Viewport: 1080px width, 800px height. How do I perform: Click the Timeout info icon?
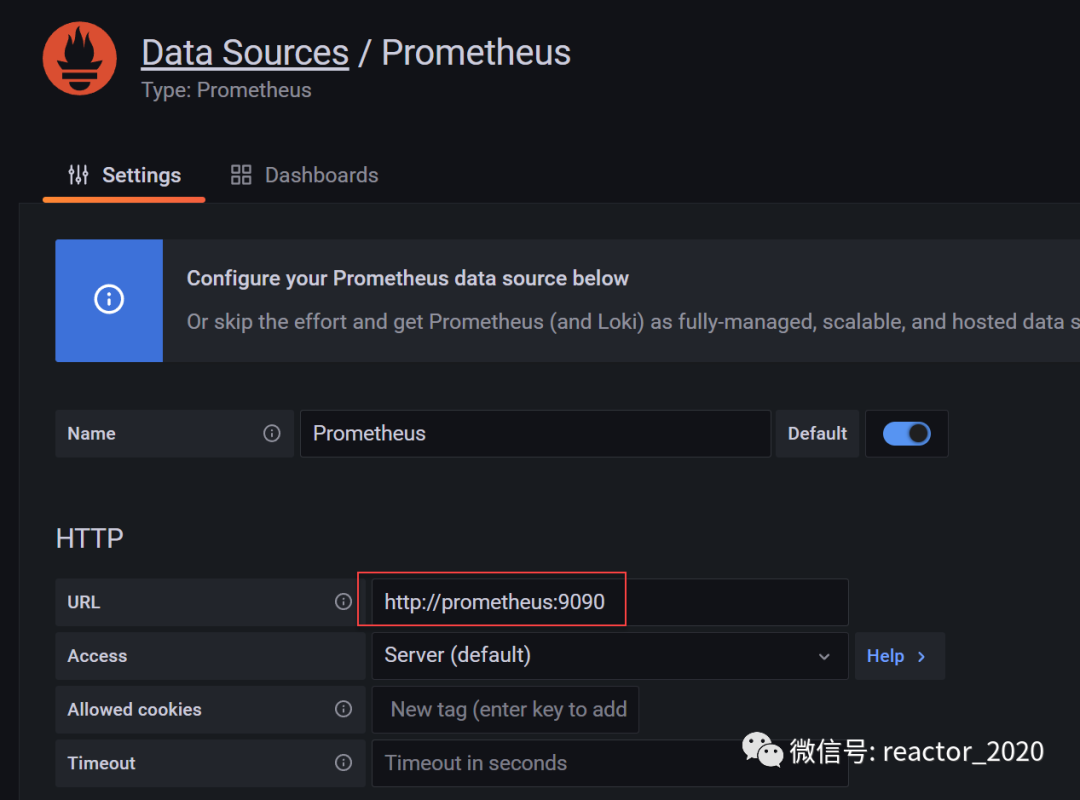[x=343, y=763]
